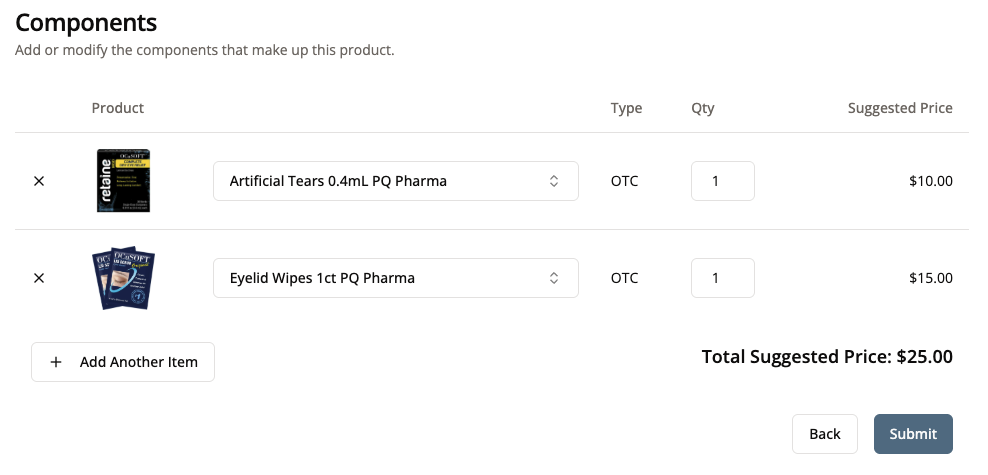The width and height of the screenshot is (988, 475).
Task: Click the Type column header
Action: click(626, 108)
